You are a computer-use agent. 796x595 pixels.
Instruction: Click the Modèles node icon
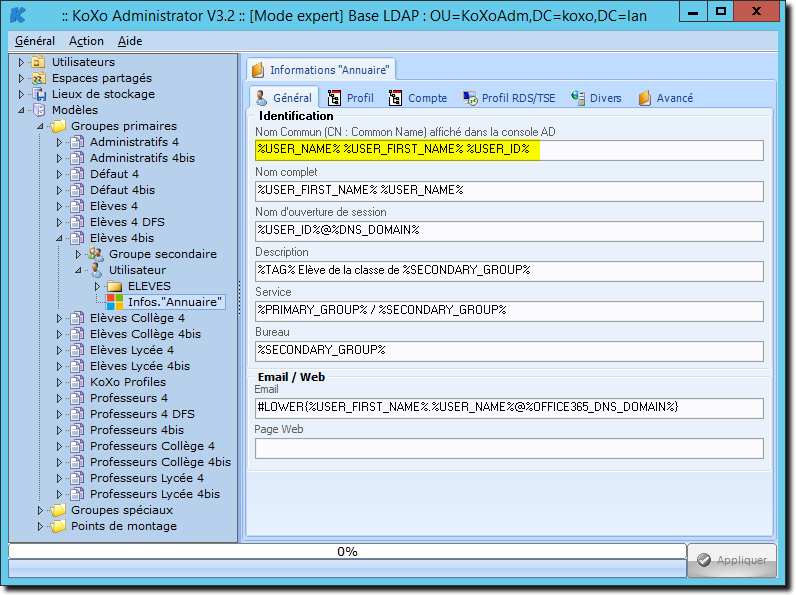tap(39, 110)
